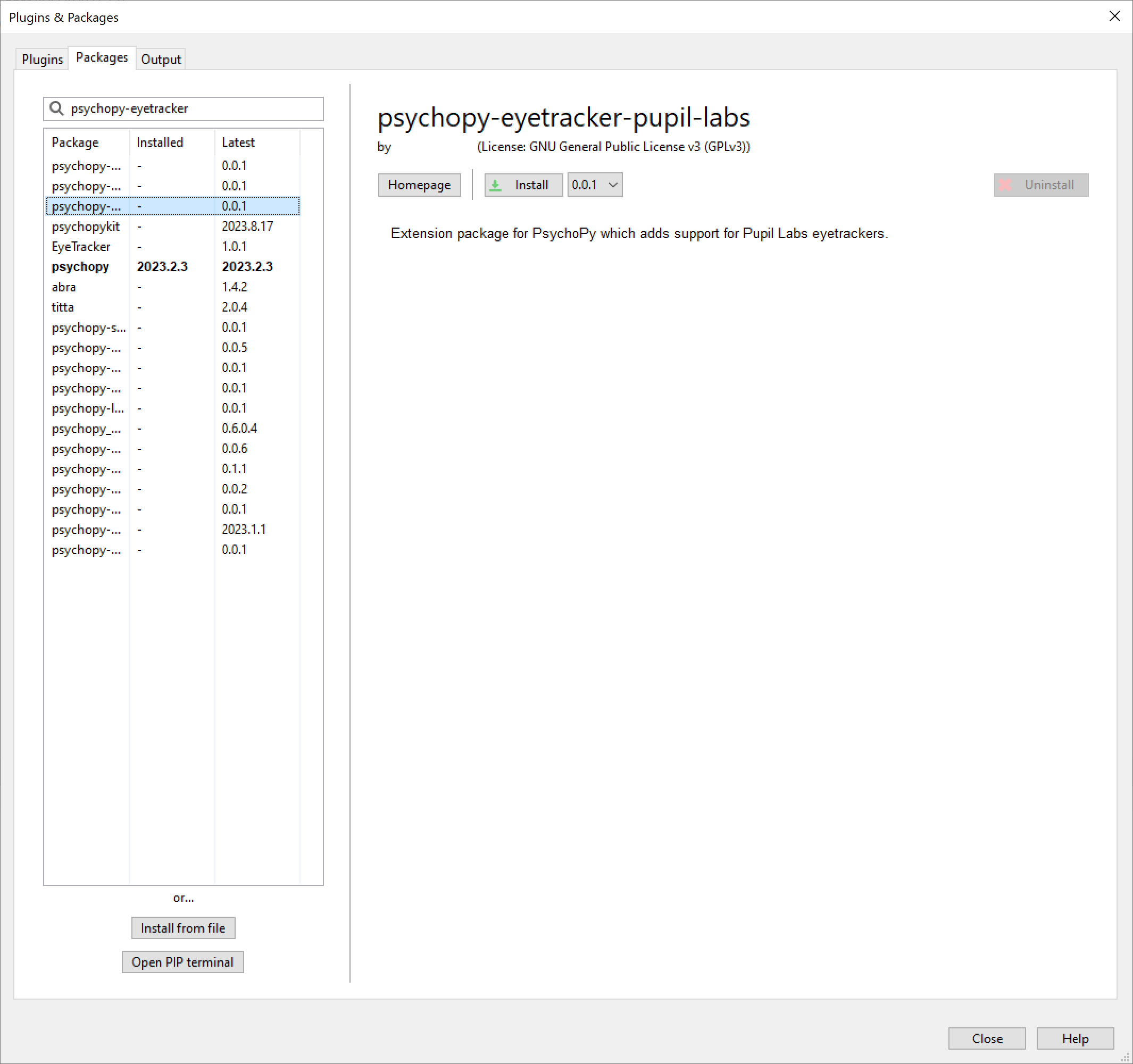Open PIP terminal
The width and height of the screenshot is (1133, 1064).
(x=182, y=962)
